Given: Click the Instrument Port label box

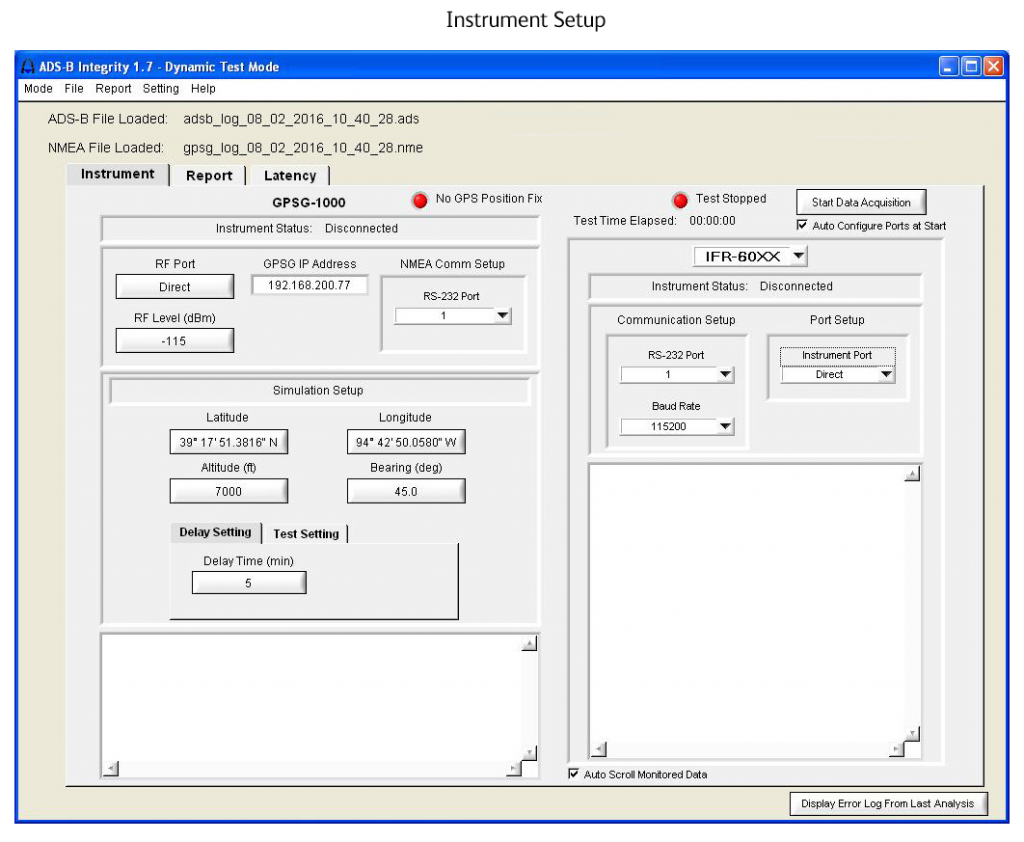Looking at the screenshot, I should (x=837, y=355).
